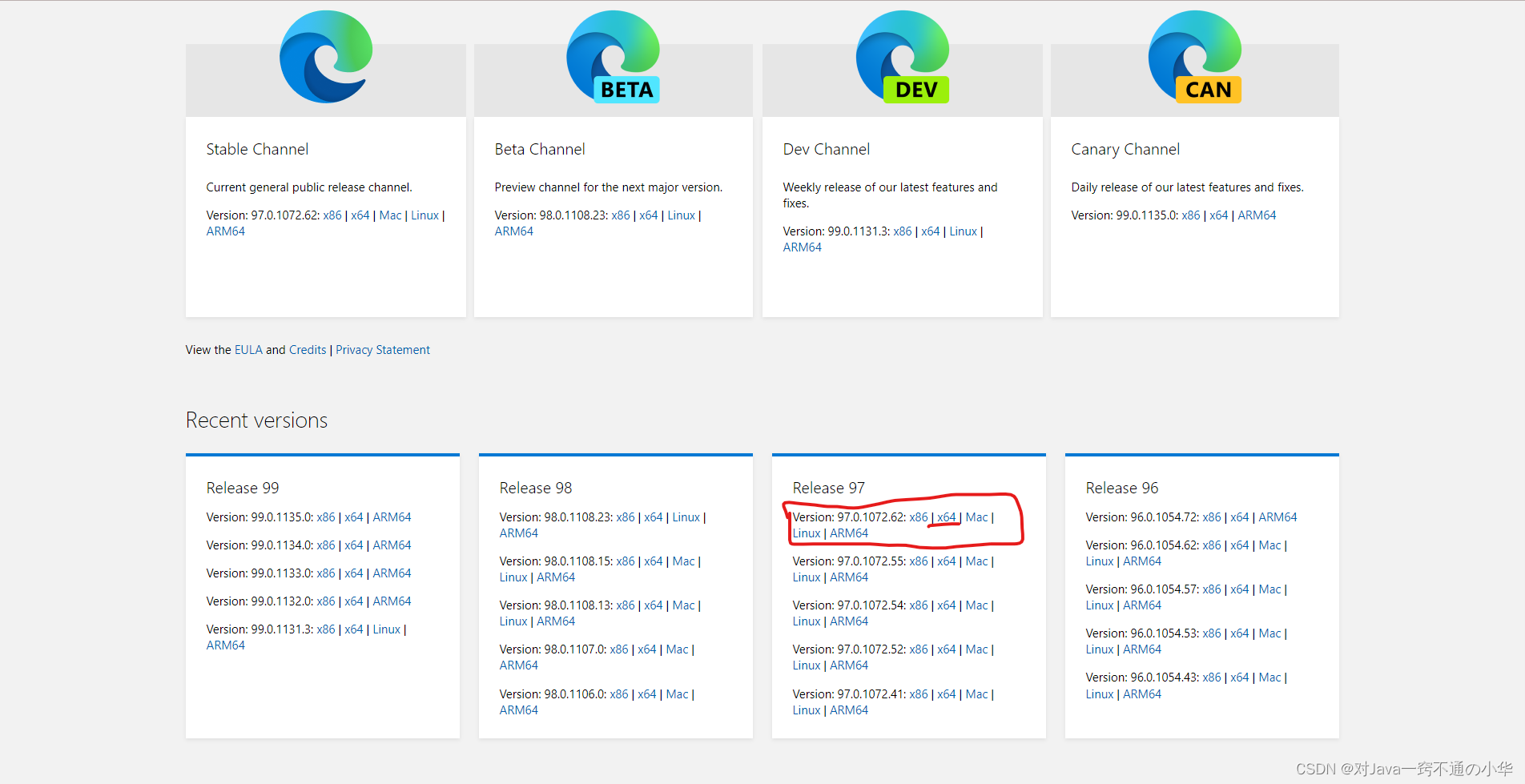Download Beta Channel ARM64 driver
Viewport: 1525px width, 784px height.
(514, 231)
